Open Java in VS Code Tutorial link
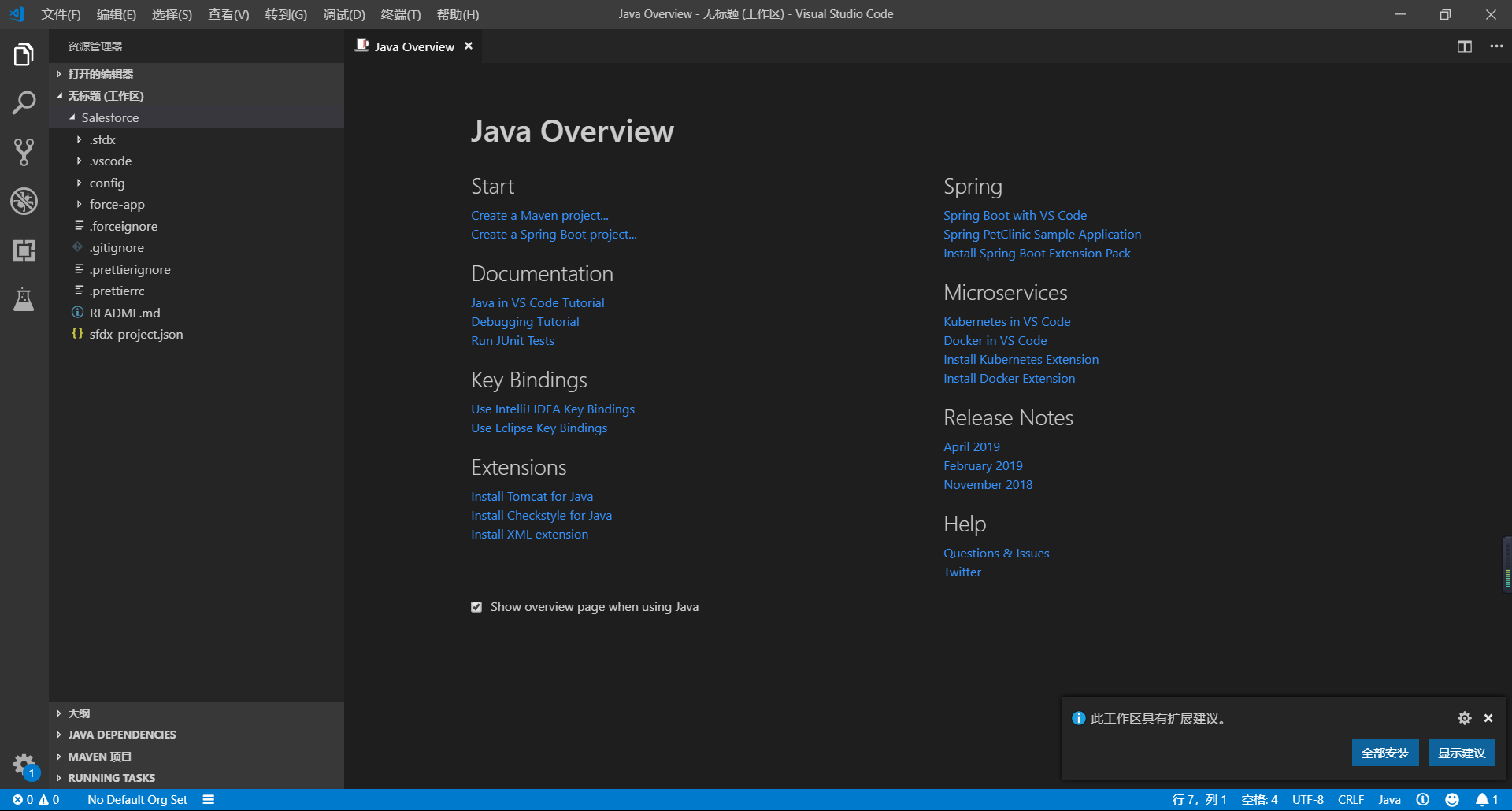 [538, 303]
